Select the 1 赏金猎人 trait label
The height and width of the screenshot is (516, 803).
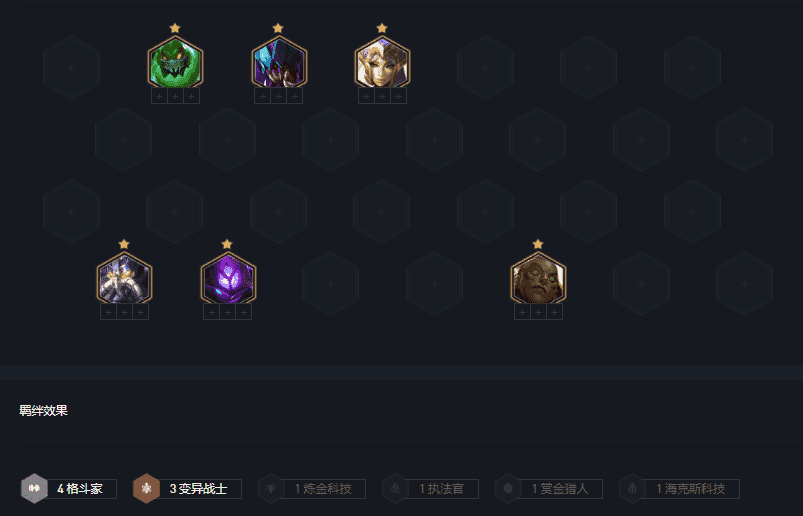(x=560, y=489)
